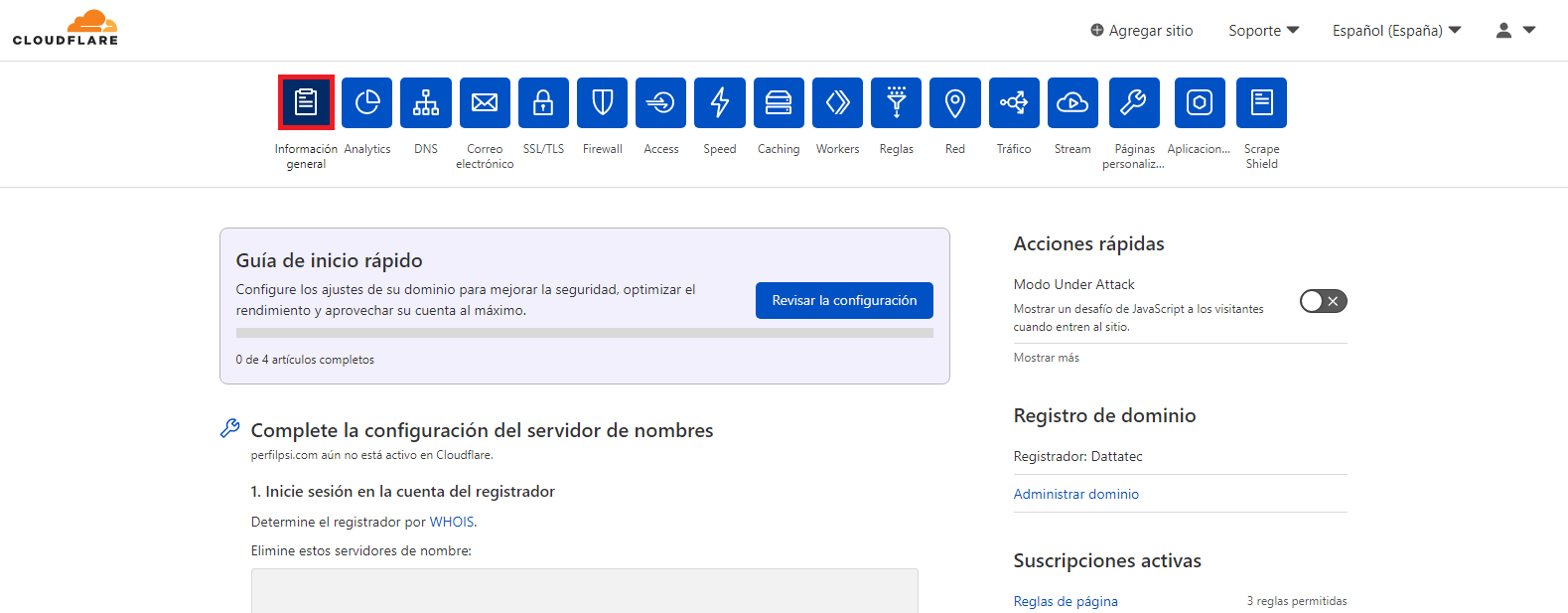Open the Stream cloud play icon
This screenshot has width=1568, height=613.
coord(1072,102)
